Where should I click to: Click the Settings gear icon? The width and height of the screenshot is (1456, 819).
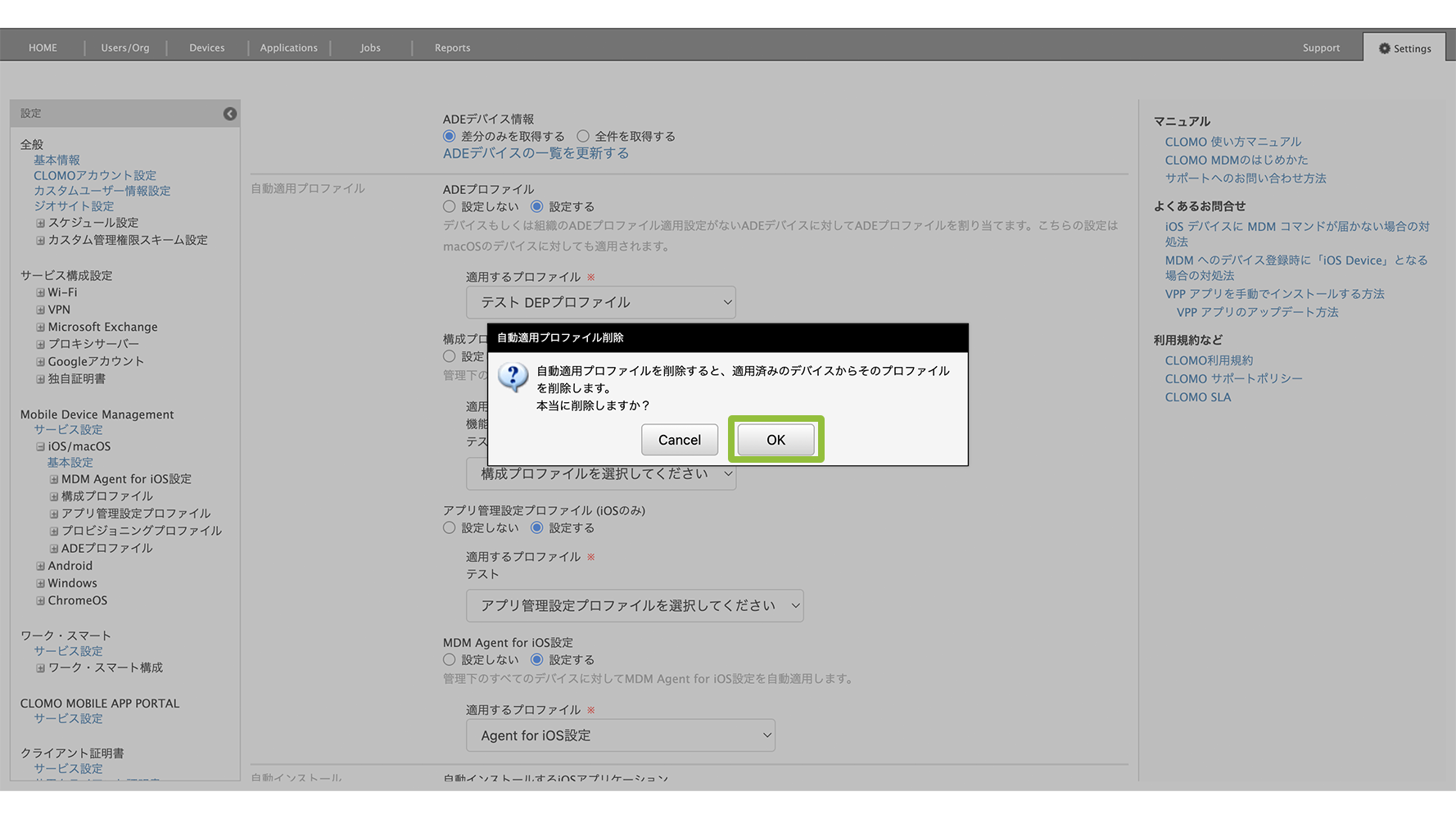1384,48
